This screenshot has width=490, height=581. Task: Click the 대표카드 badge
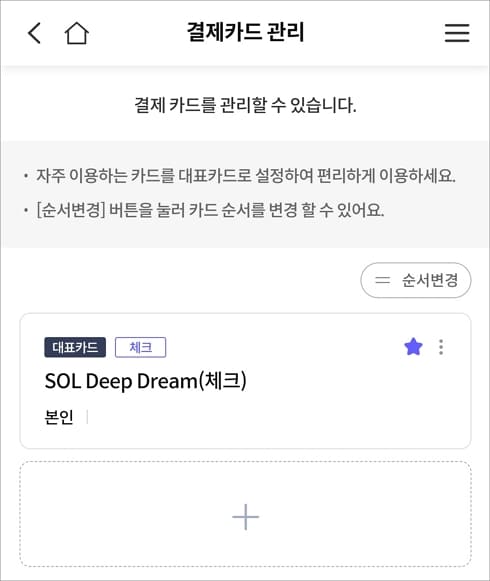point(75,347)
